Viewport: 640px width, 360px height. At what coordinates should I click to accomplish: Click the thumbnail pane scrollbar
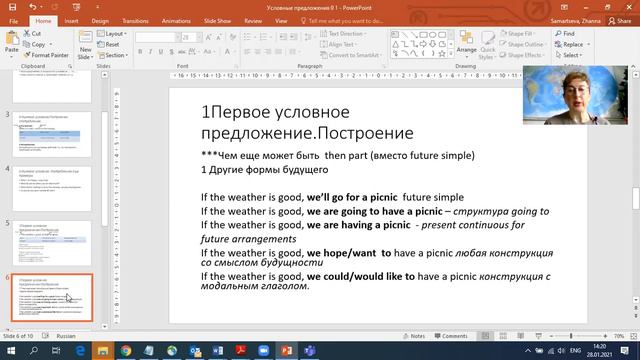pyautogui.click(x=104, y=168)
